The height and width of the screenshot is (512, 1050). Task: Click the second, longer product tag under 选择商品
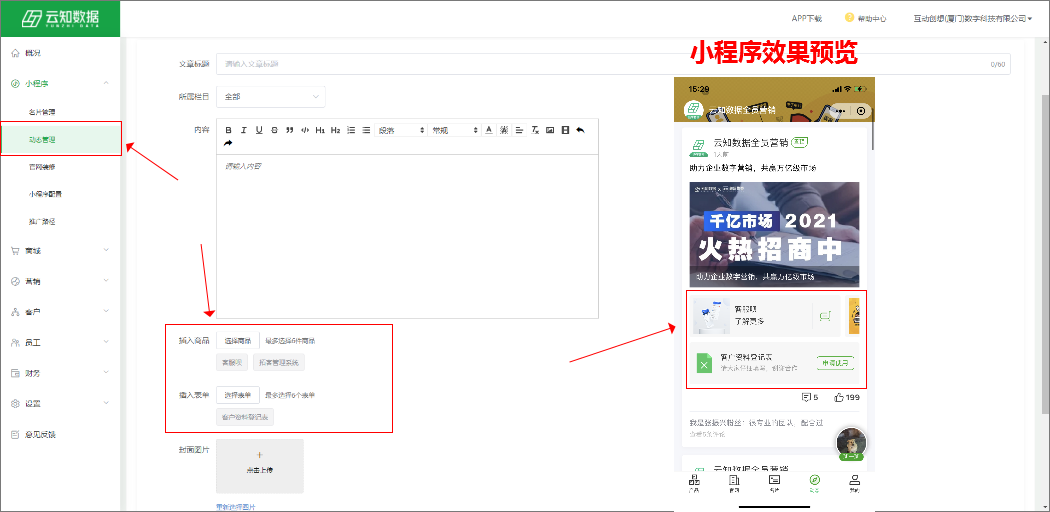(279, 362)
